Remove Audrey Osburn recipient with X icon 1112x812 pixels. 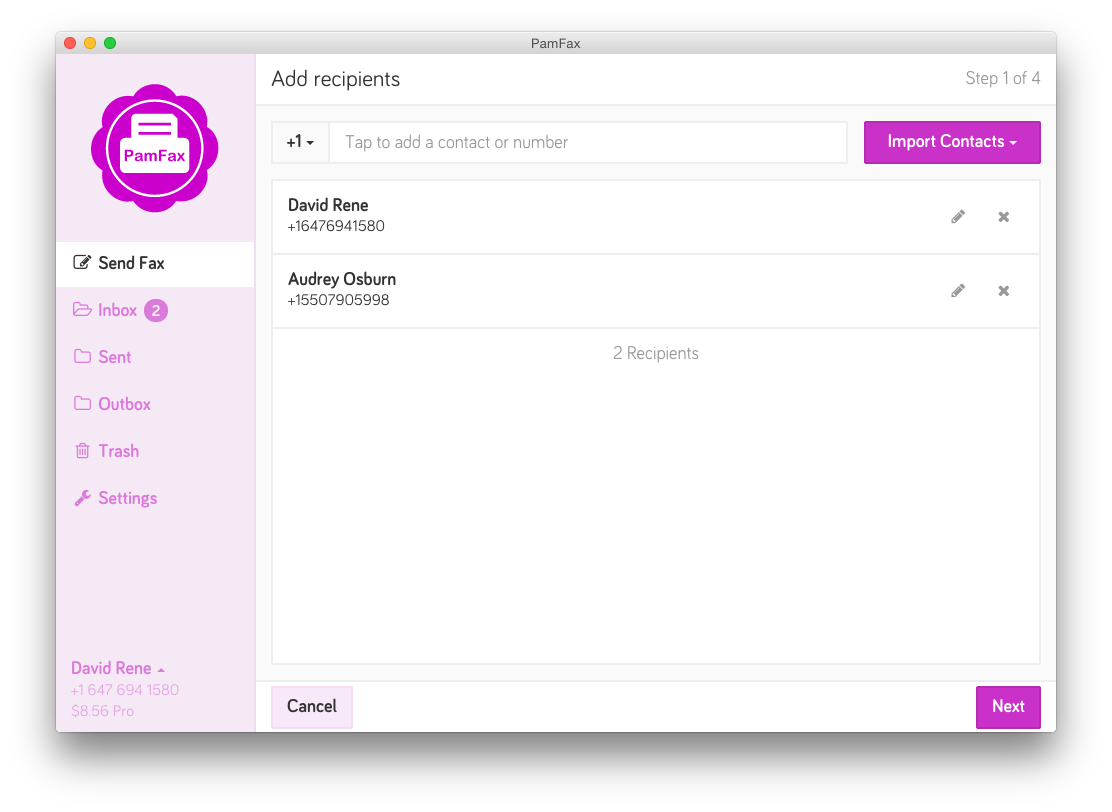[x=1003, y=291]
